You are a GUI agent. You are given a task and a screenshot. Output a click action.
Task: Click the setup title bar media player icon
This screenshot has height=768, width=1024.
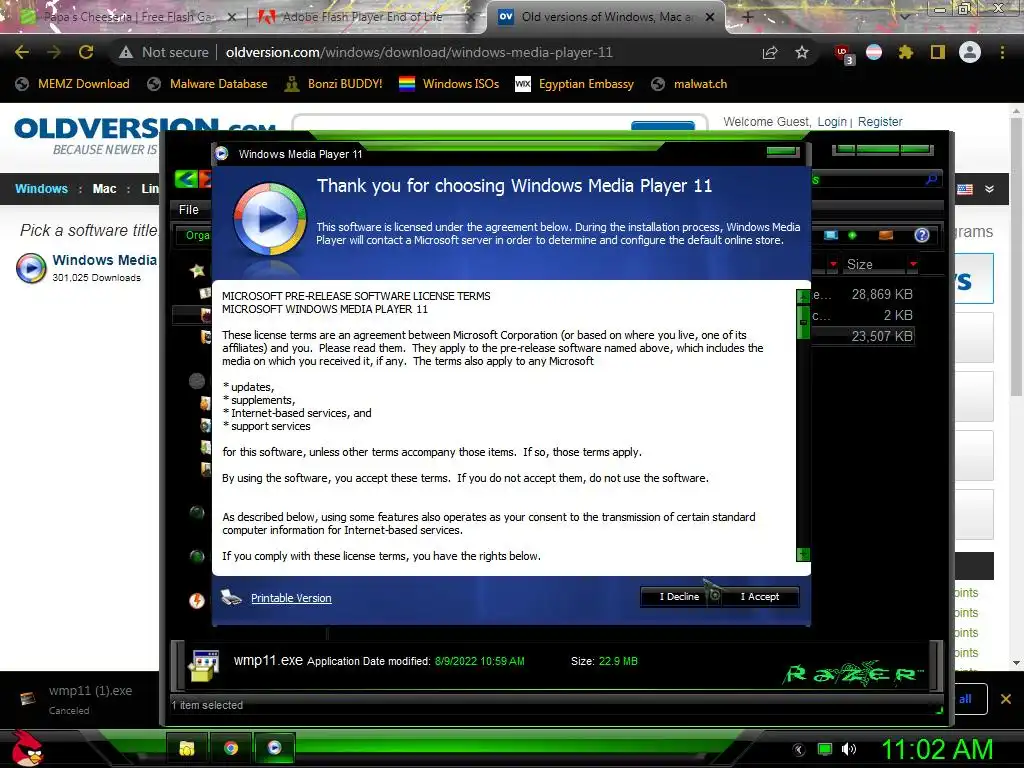[x=222, y=153]
